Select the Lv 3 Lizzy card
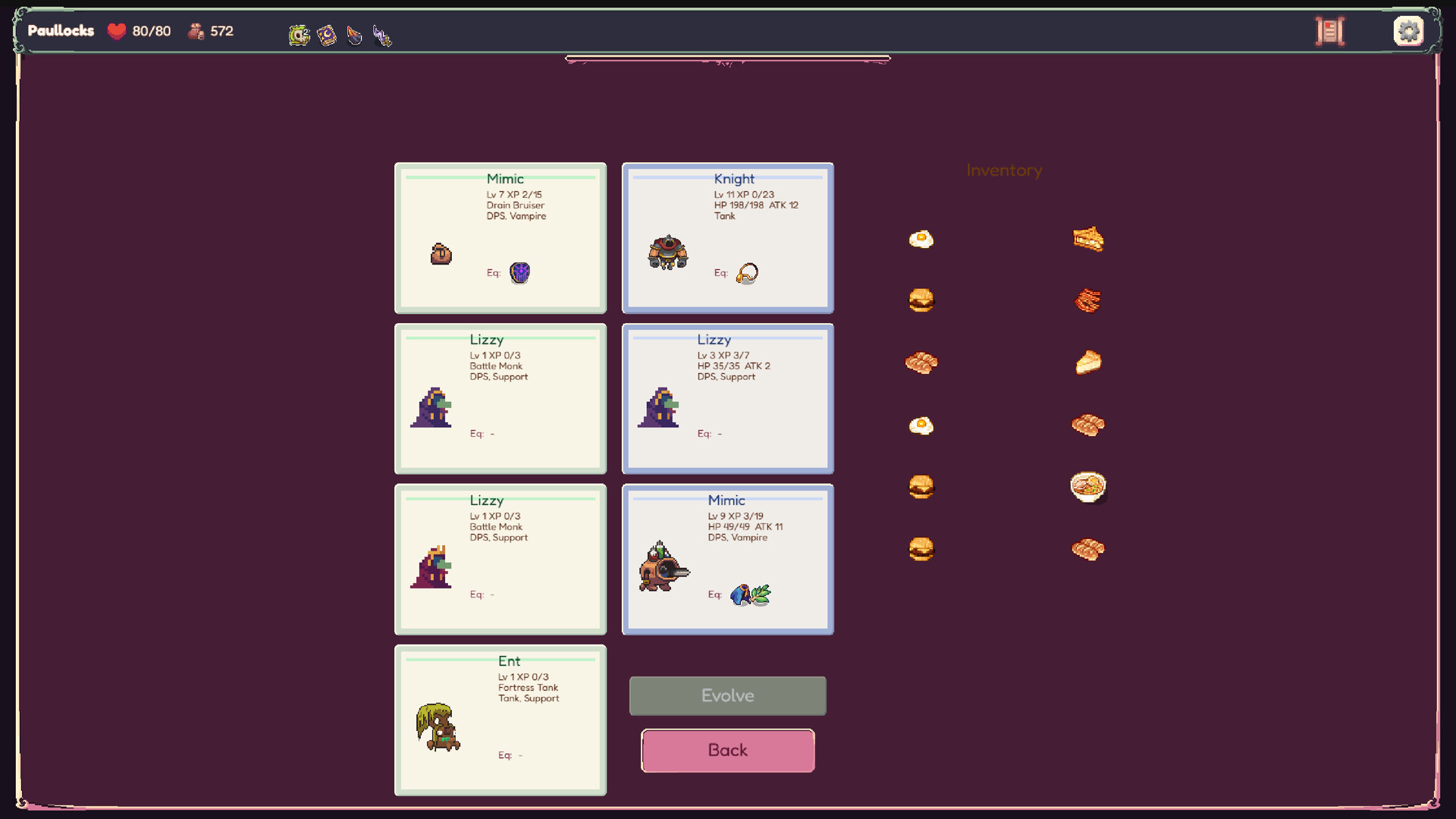Viewport: 1456px width, 819px height. click(x=727, y=399)
